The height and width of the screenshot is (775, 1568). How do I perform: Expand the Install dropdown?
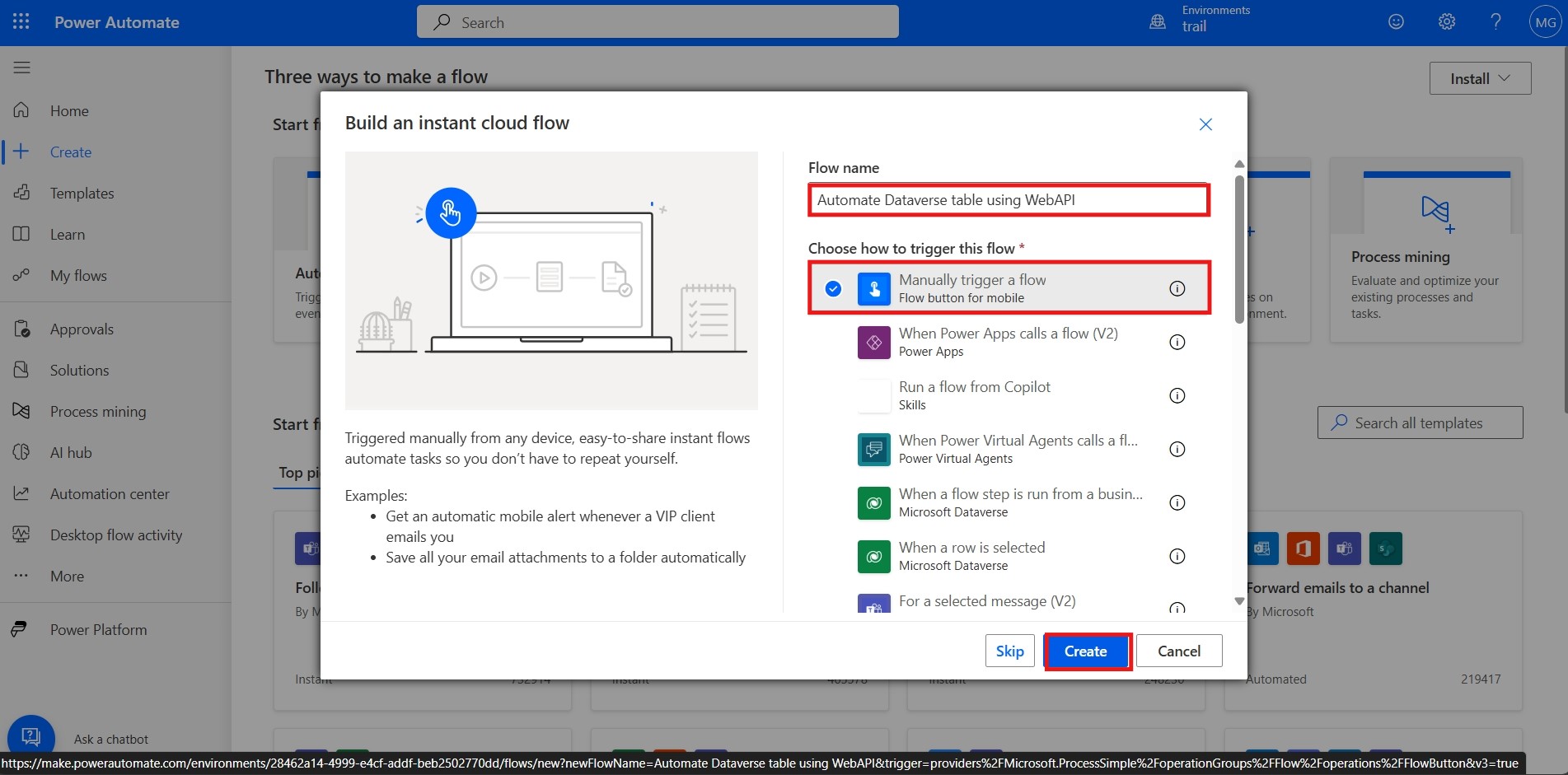[x=1480, y=78]
